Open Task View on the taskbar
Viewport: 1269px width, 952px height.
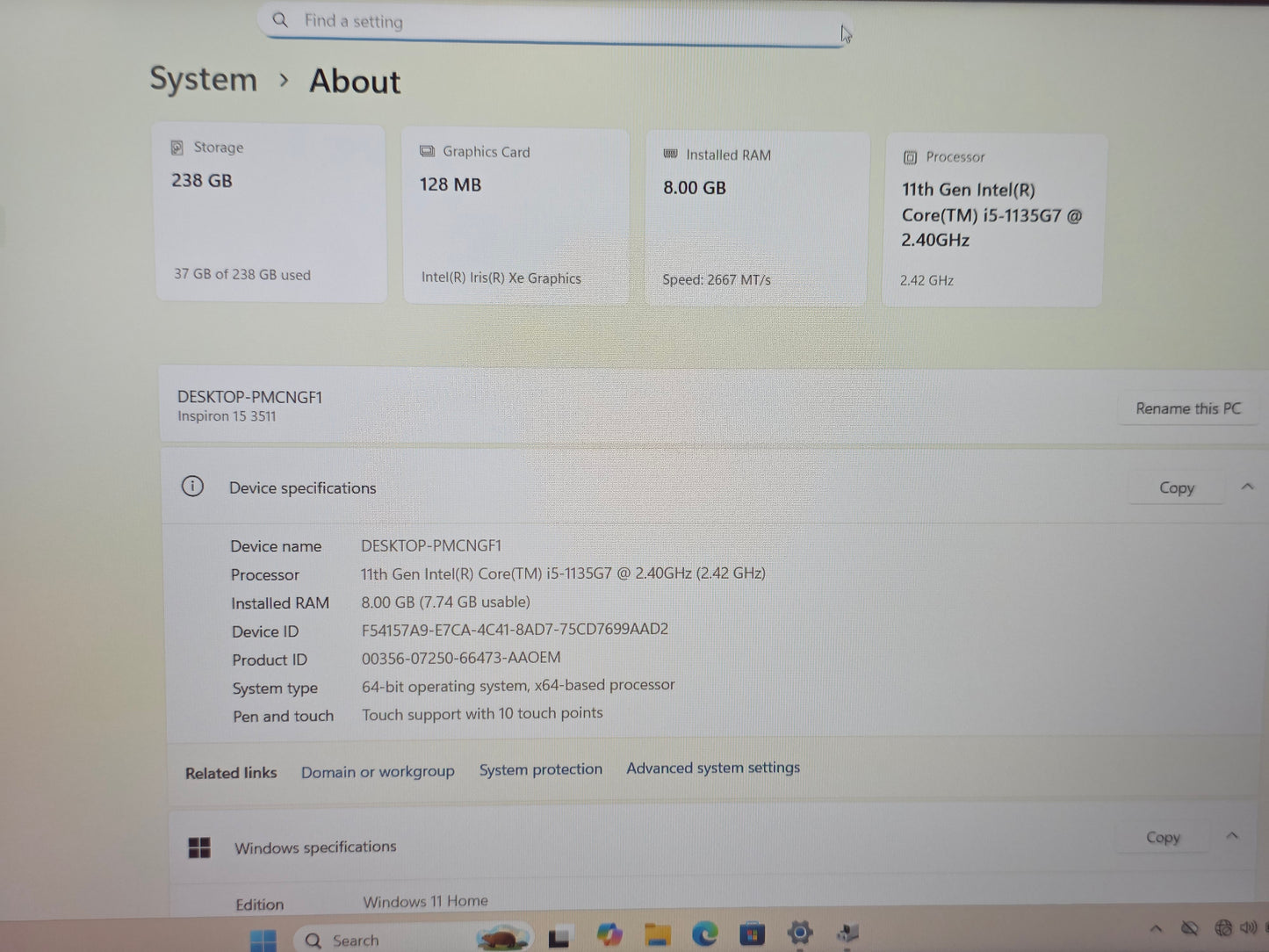point(560,937)
